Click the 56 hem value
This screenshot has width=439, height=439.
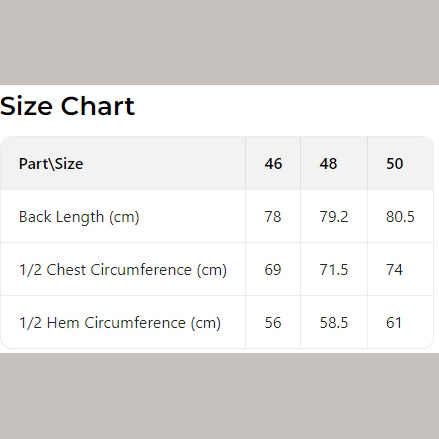pos(273,323)
